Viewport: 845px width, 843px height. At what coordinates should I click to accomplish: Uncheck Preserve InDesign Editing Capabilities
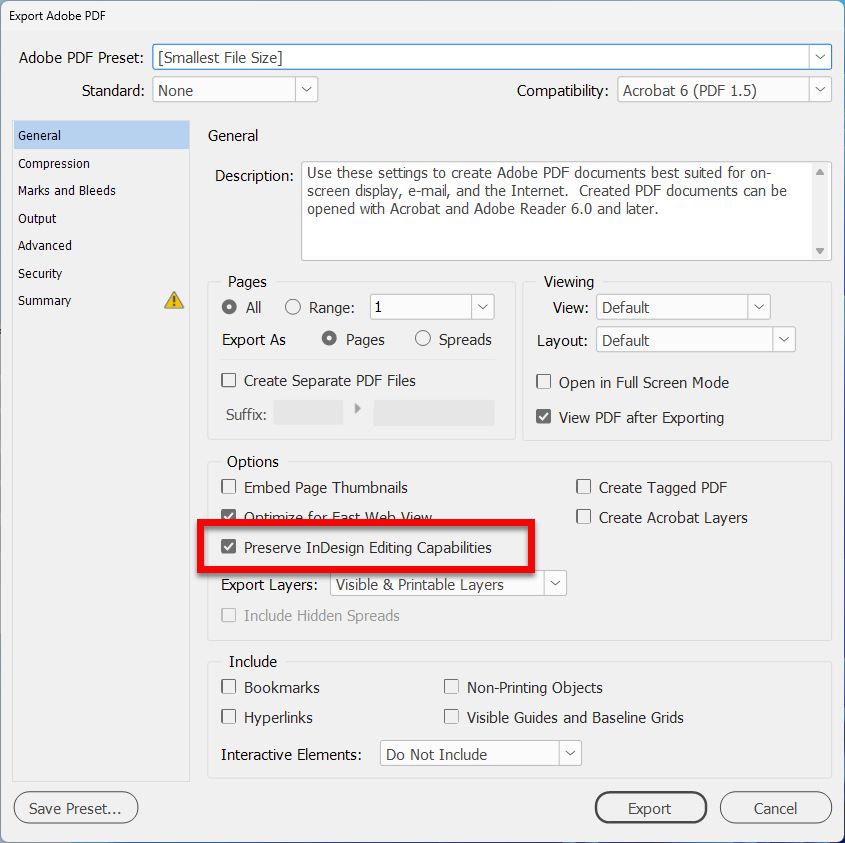(x=228, y=547)
